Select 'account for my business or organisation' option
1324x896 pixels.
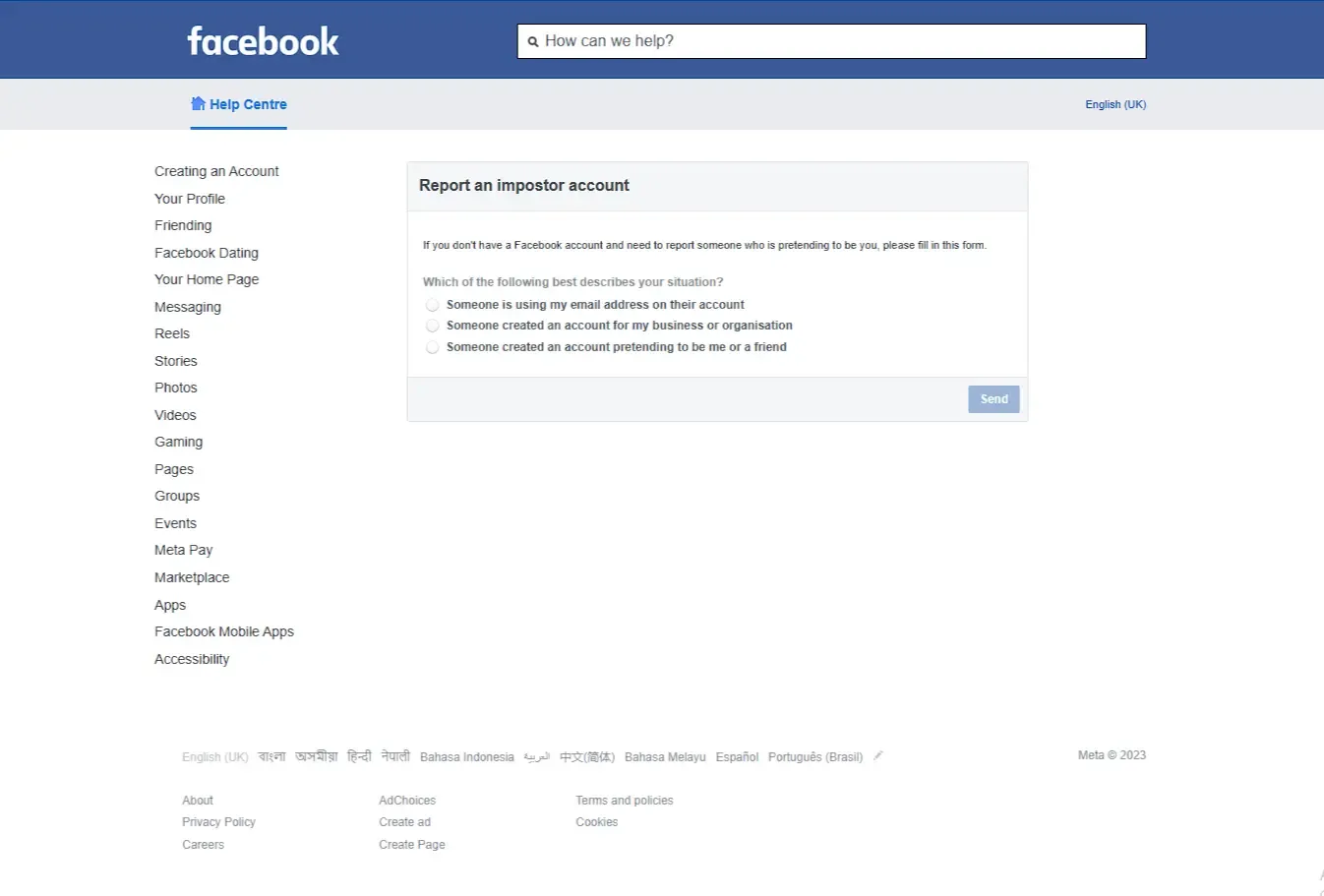pyautogui.click(x=432, y=326)
